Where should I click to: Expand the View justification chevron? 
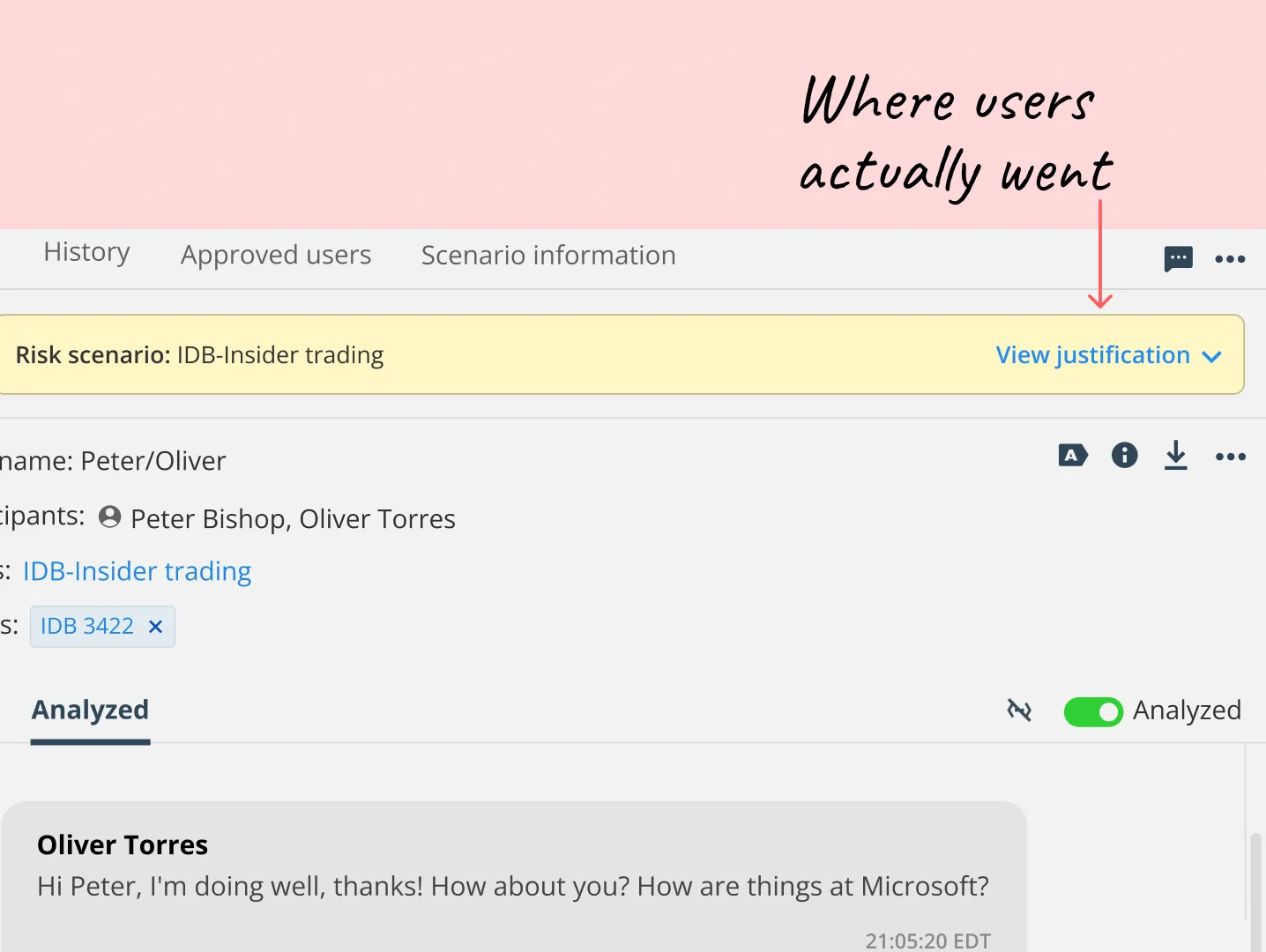click(1211, 356)
